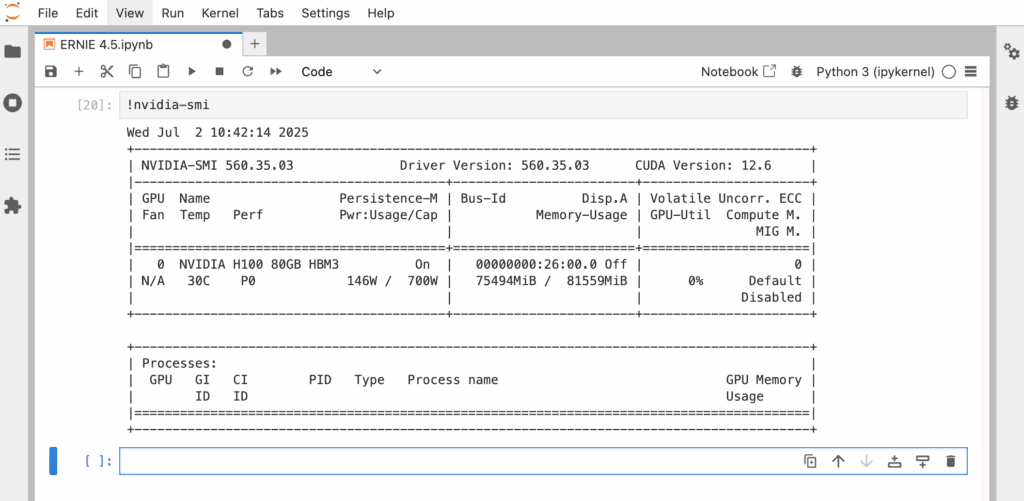This screenshot has width=1024, height=501.
Task: Click the [20]: execution count prompt
Action: tap(95, 105)
